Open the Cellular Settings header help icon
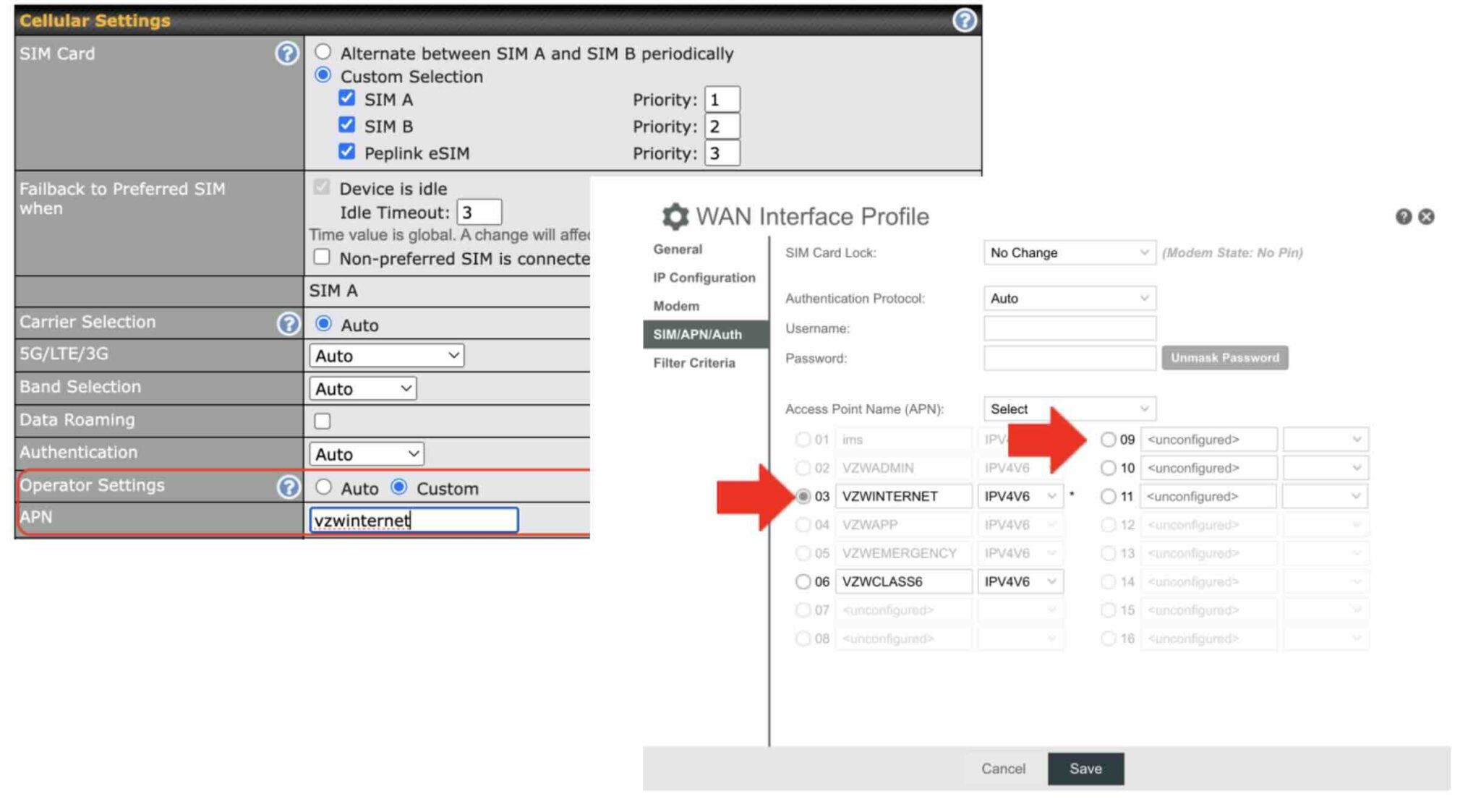The image size is (1481, 812). (964, 20)
